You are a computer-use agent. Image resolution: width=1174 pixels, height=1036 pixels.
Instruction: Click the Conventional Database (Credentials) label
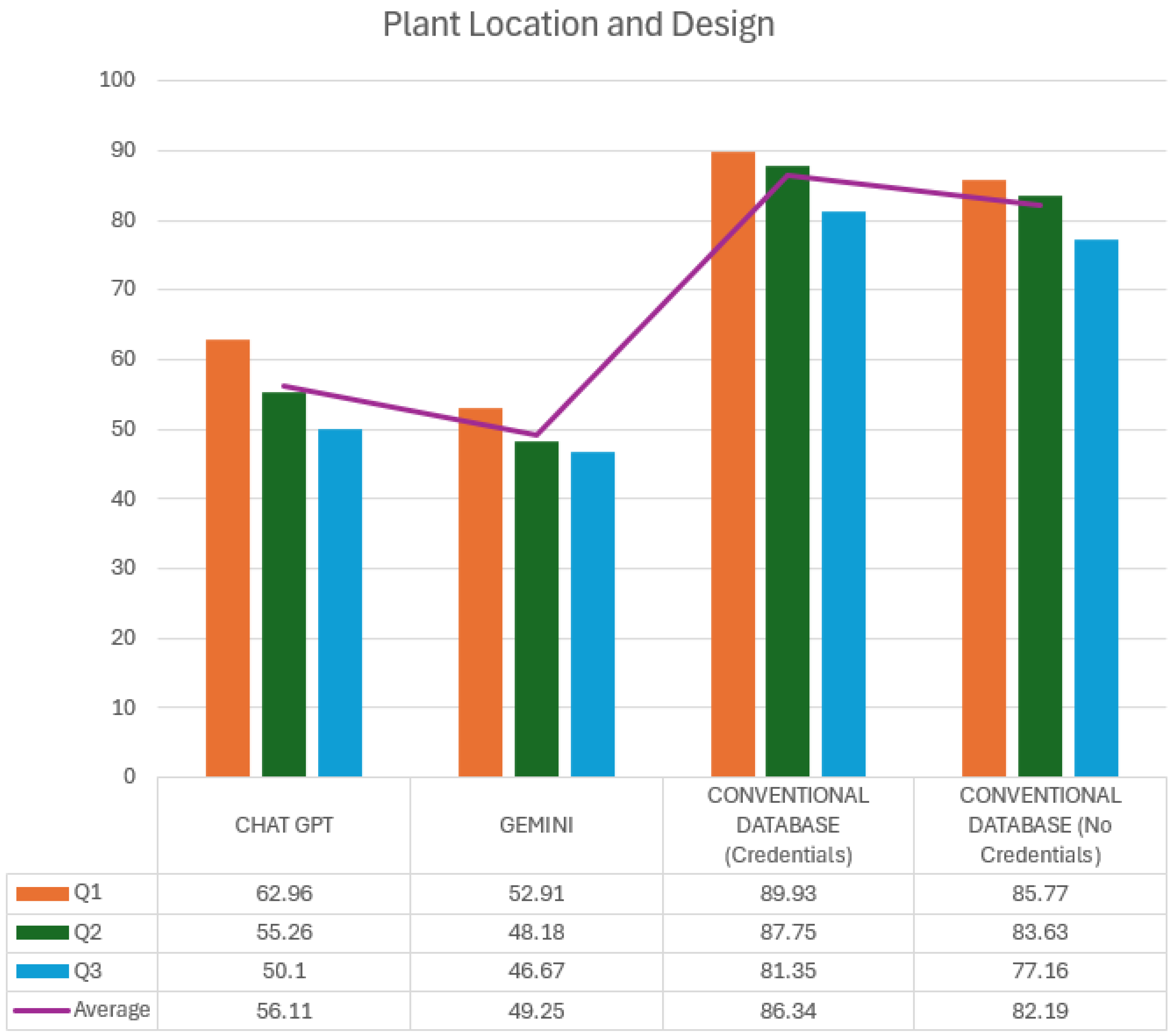pyautogui.click(x=788, y=825)
